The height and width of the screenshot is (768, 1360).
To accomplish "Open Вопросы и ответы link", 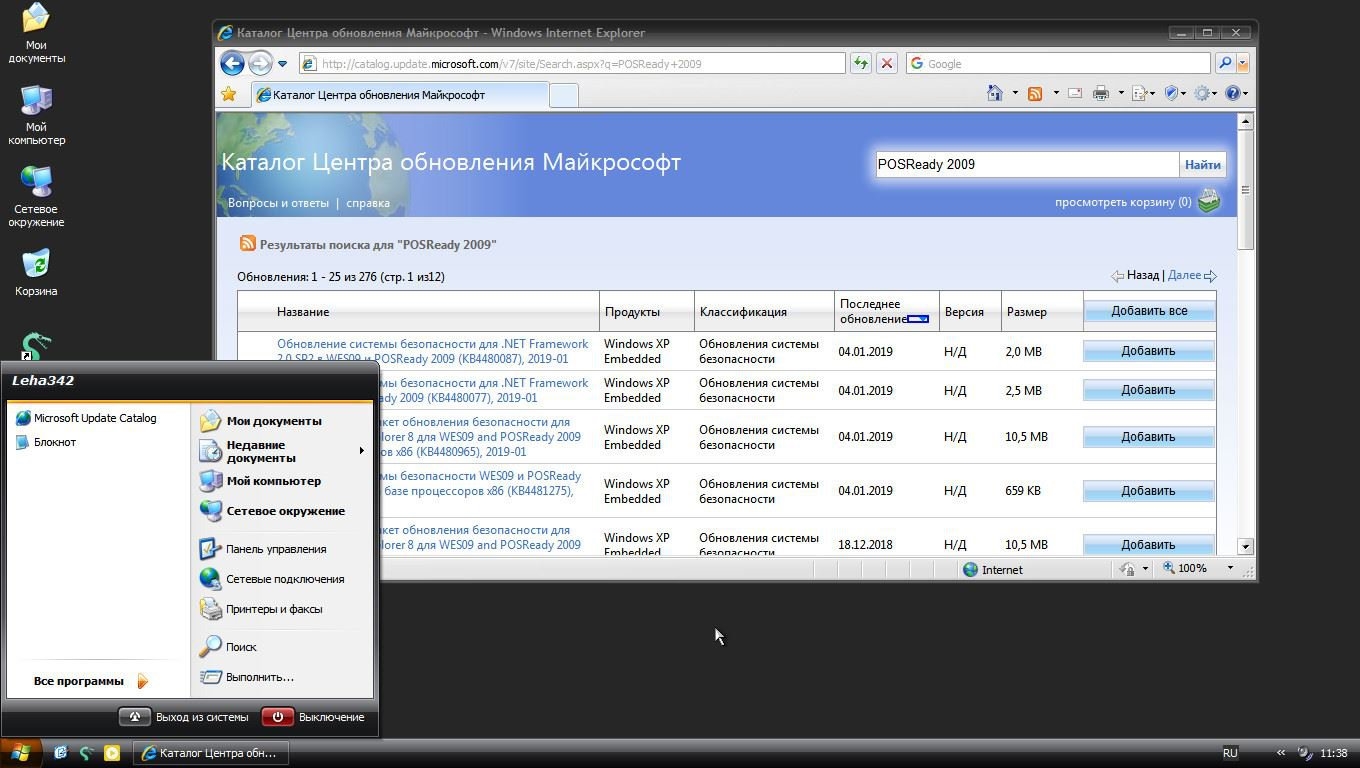I will point(278,203).
